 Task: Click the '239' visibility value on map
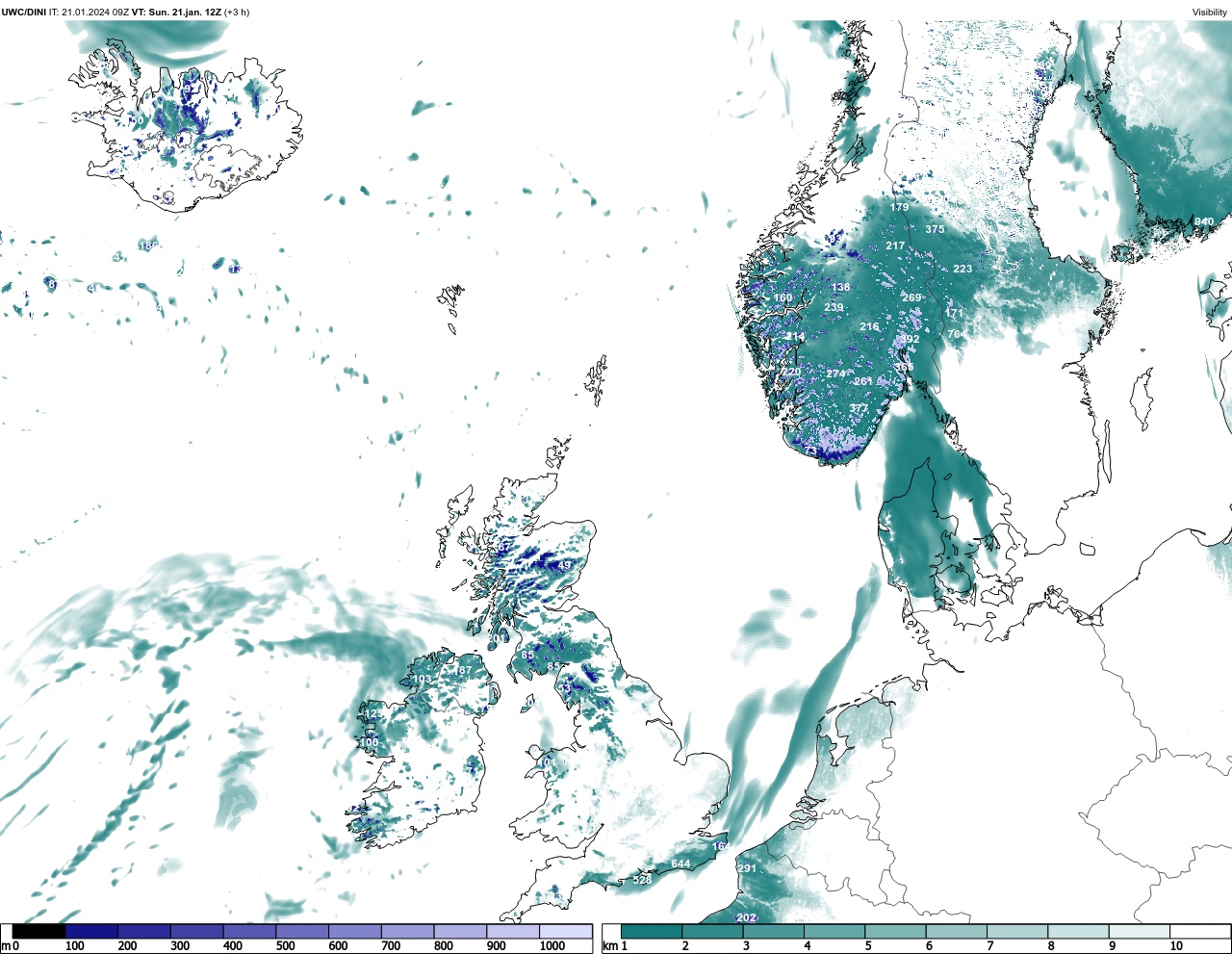point(834,308)
